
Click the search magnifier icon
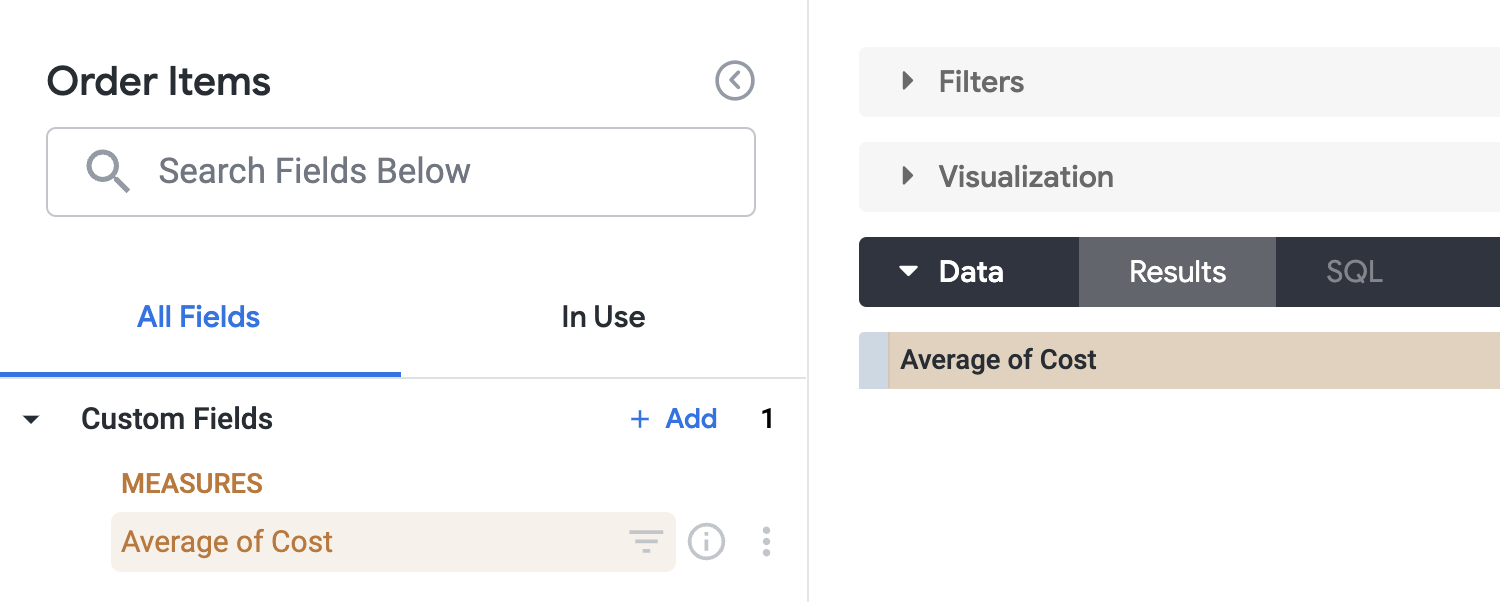[108, 171]
